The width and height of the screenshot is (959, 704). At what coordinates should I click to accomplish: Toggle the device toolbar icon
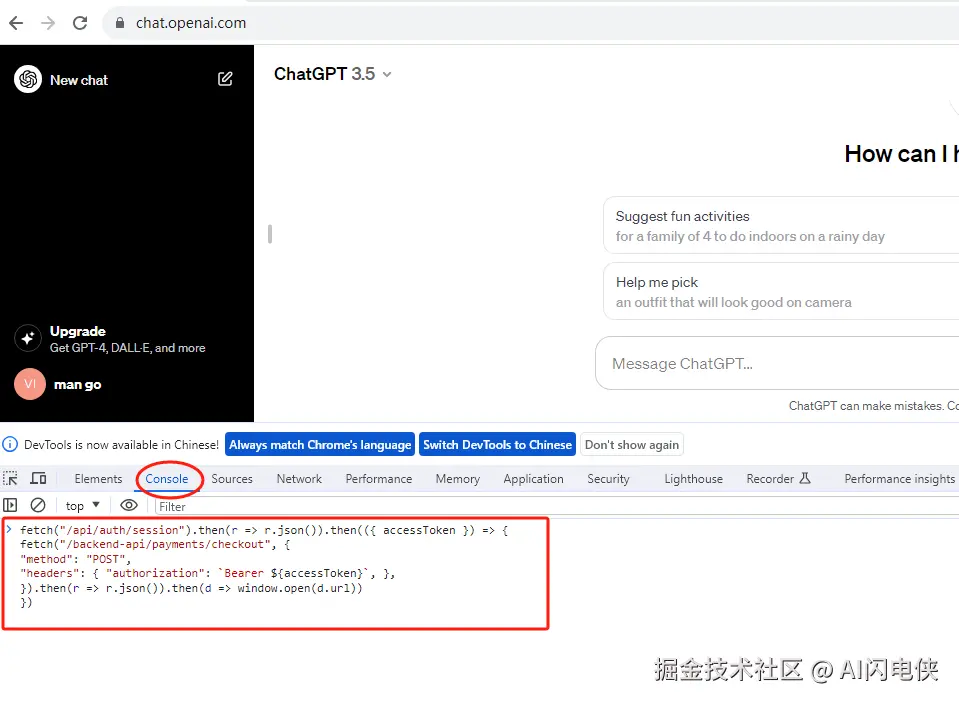pos(38,478)
